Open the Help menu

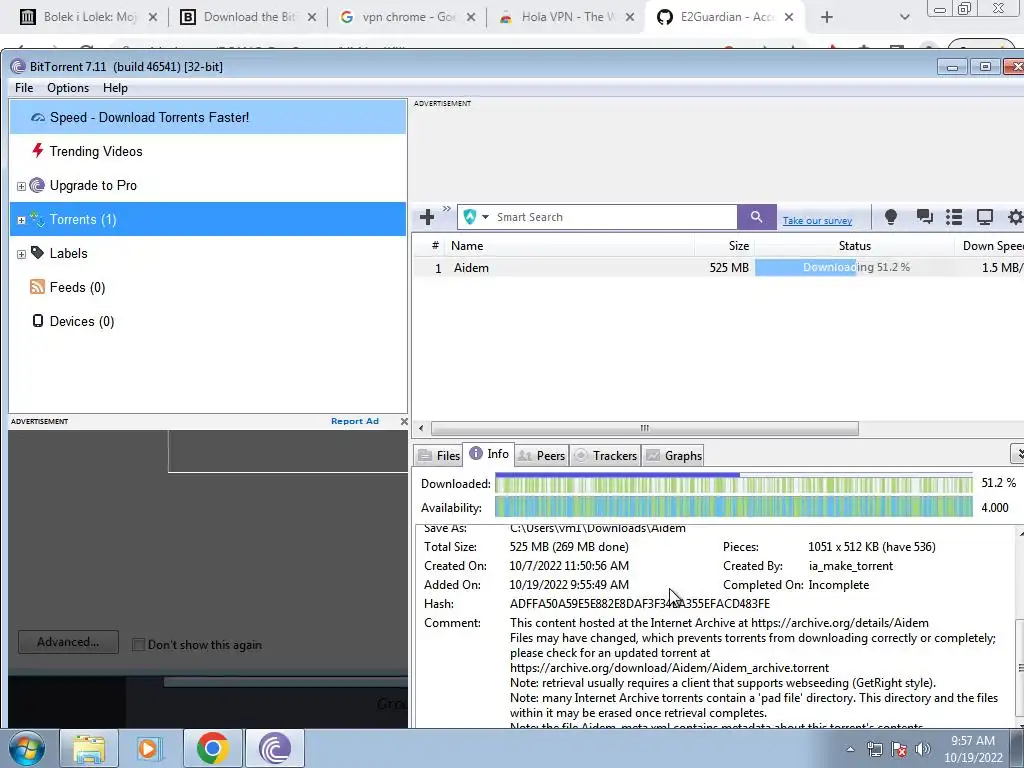[115, 88]
